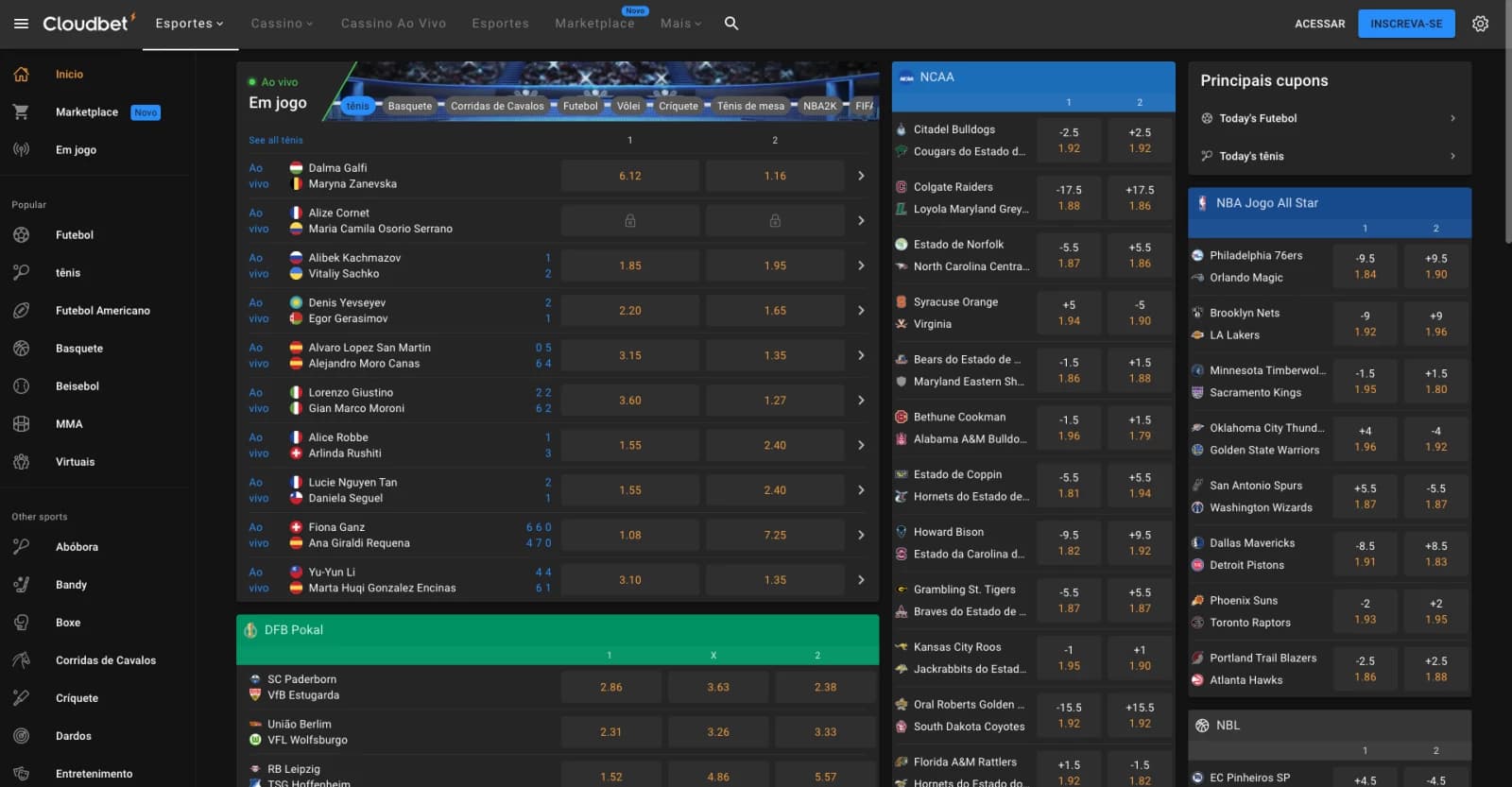This screenshot has height=787, width=1512.
Task: Open Alize Cornet match details arrow
Action: (x=861, y=220)
